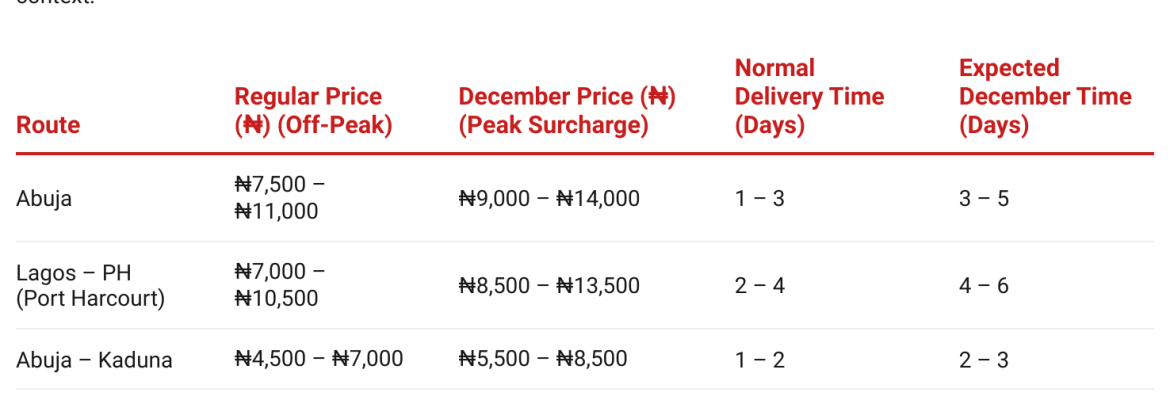Click the 4 – 6 days December time
This screenshot has width=1170, height=400.
[x=984, y=285]
